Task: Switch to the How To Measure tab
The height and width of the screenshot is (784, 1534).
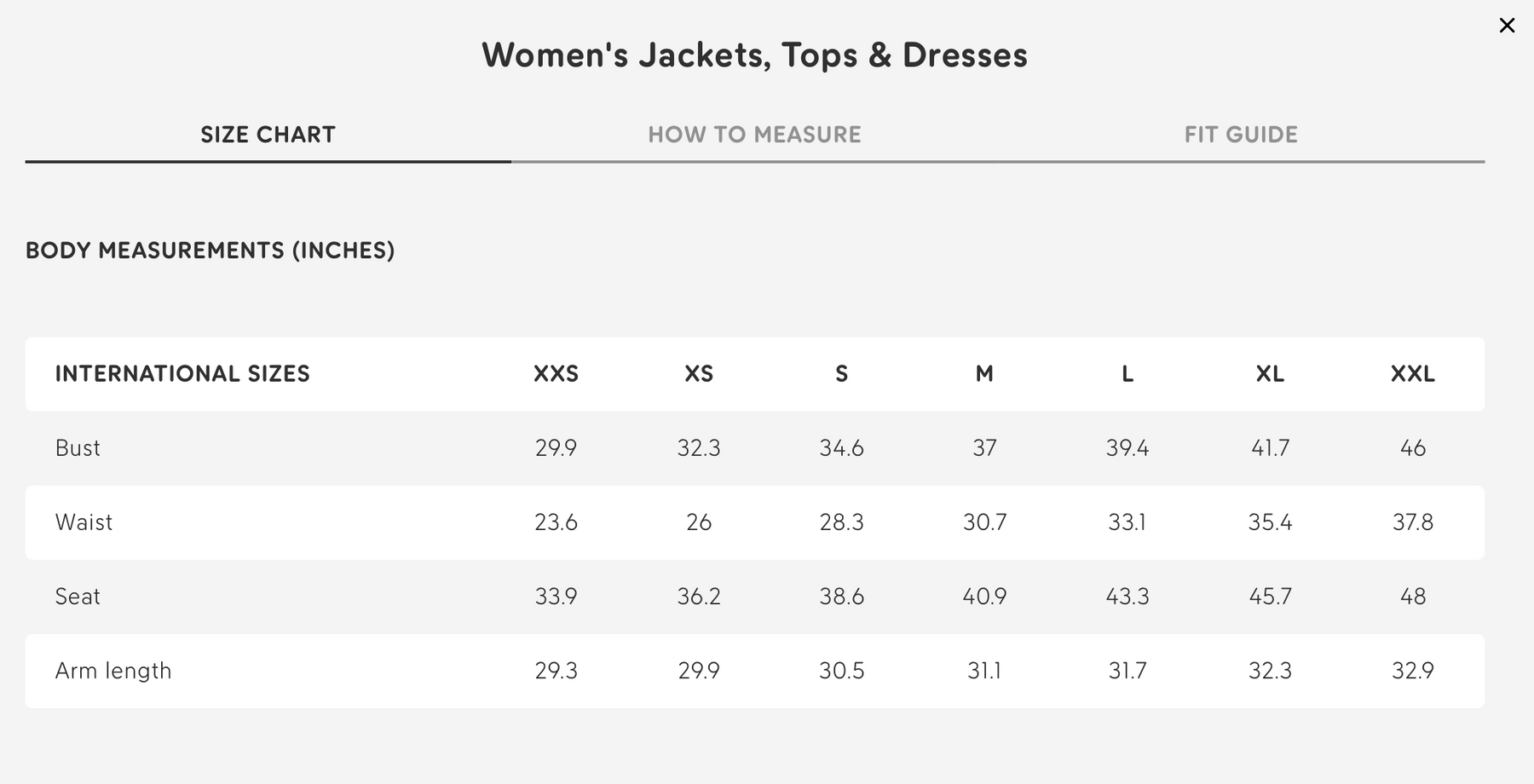Action: click(x=754, y=135)
